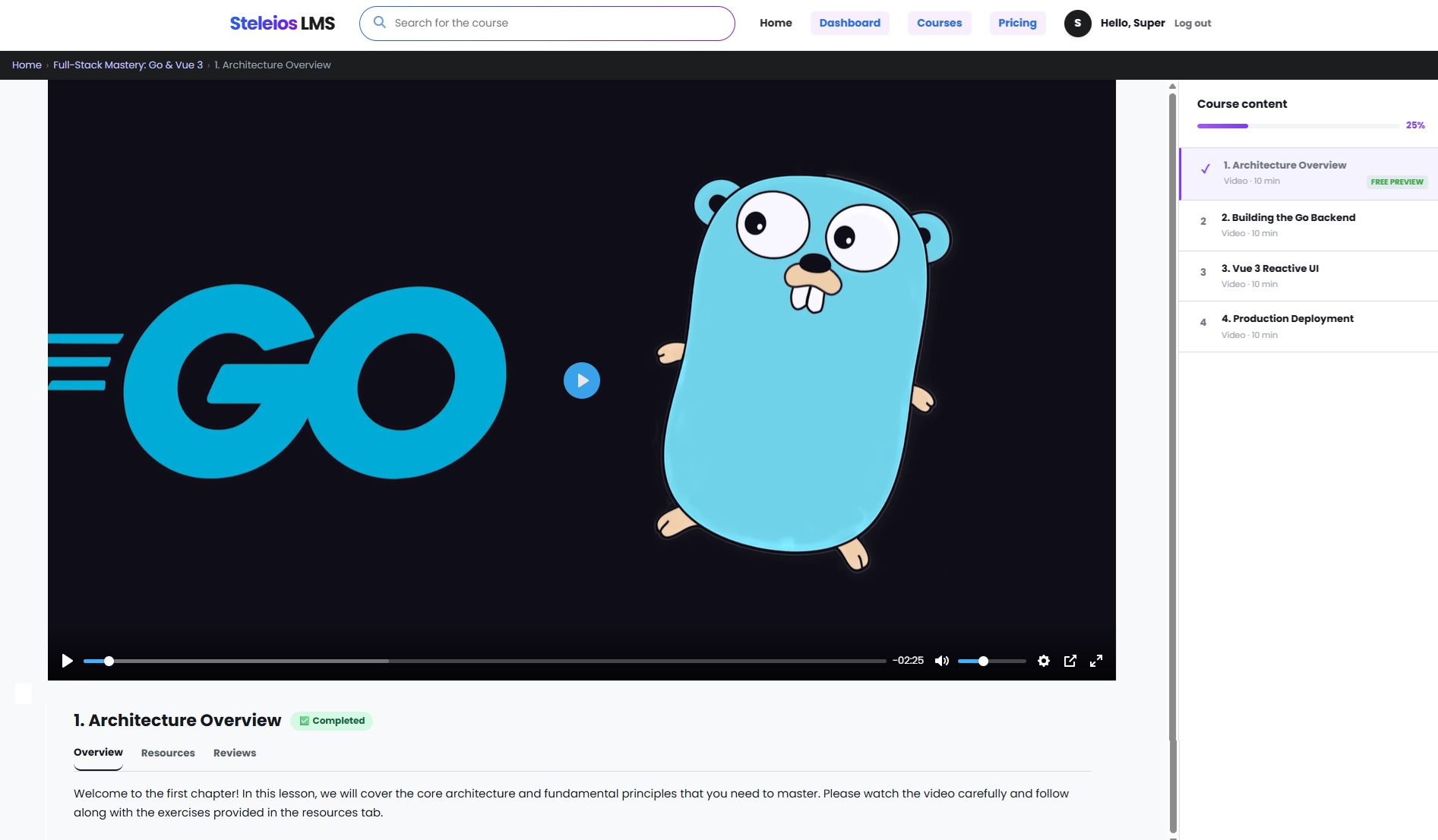This screenshot has width=1438, height=840.
Task: Open the Dashboard nav item
Action: 849,23
